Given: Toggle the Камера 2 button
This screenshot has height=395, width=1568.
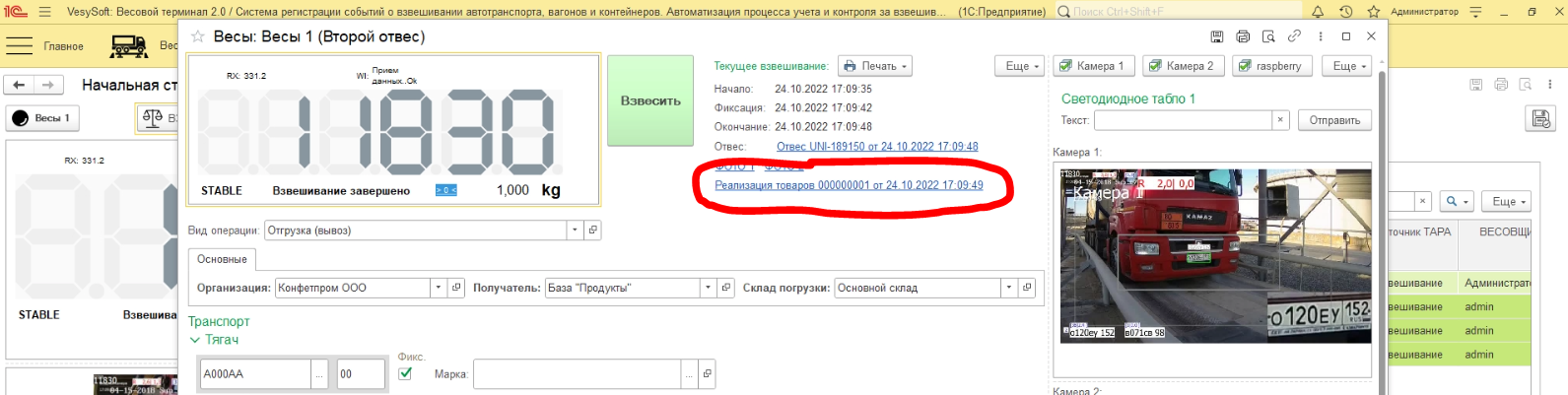Looking at the screenshot, I should pyautogui.click(x=1182, y=66).
